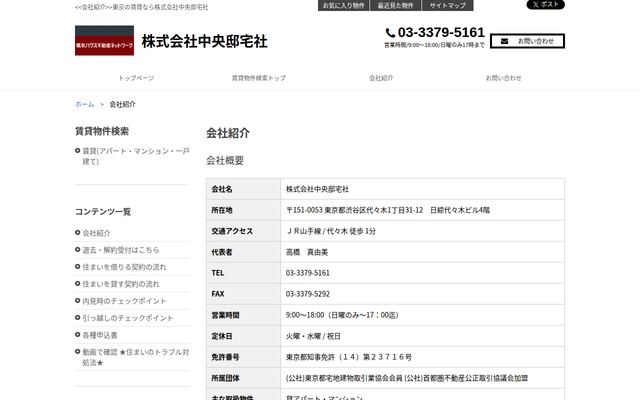Open 動画で確認 ★住まいのトラブル対処法★ link
The image size is (640, 400).
click(136, 357)
